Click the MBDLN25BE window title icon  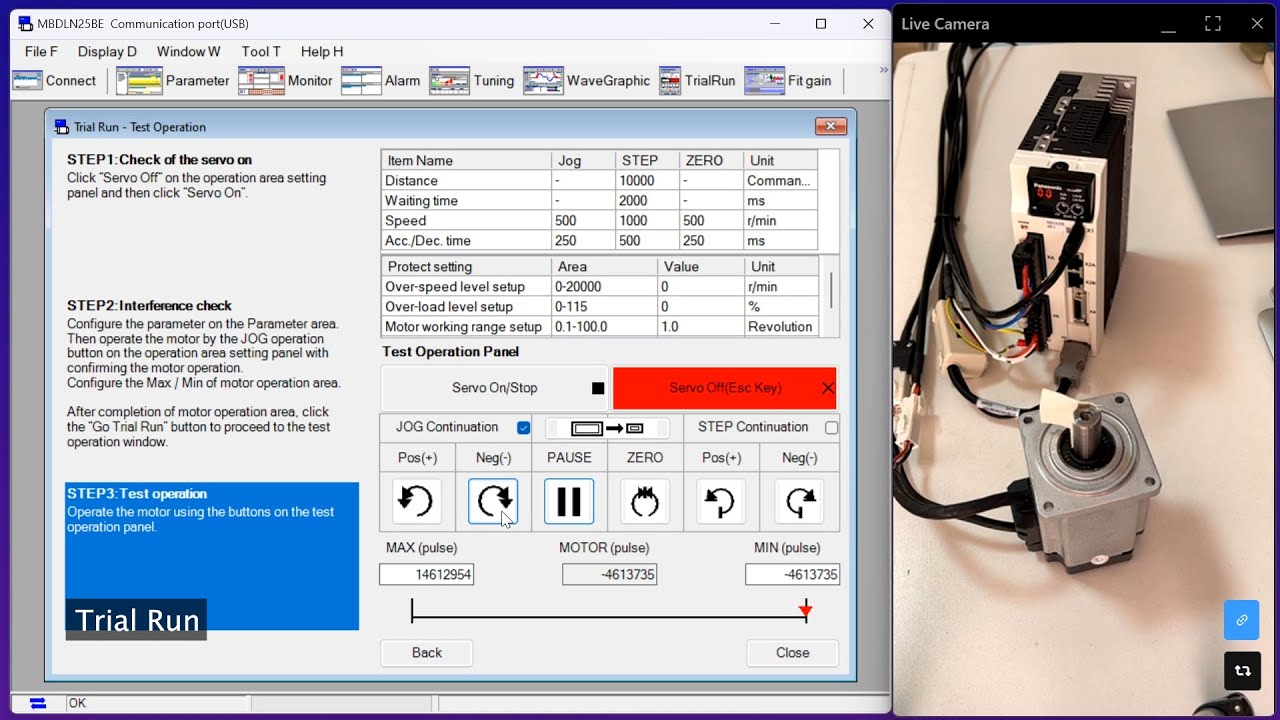[25, 24]
